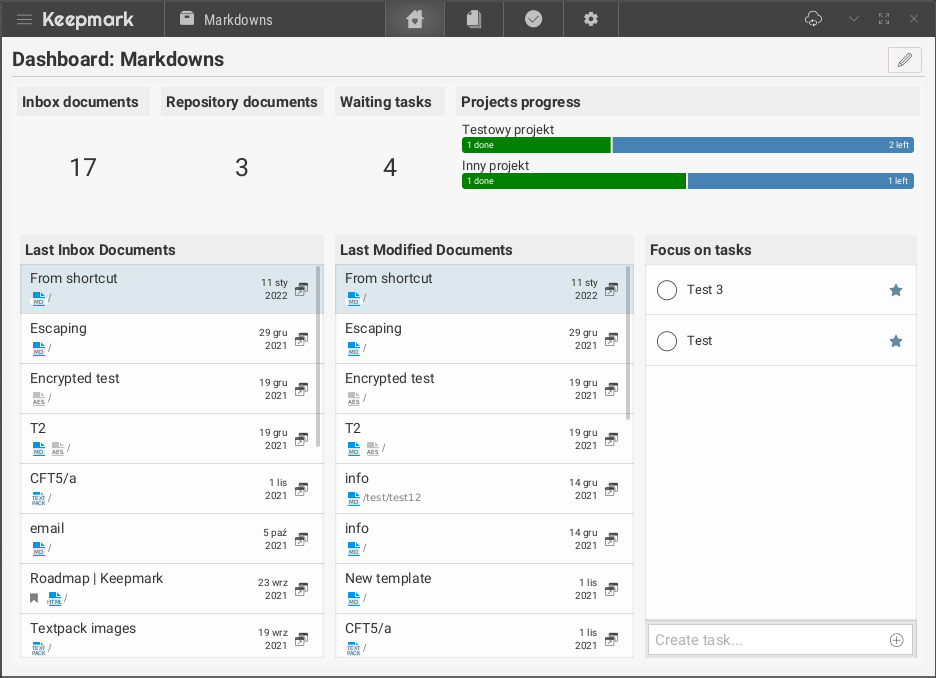Viewport: 936px width, 678px height.
Task: Open the Settings gear tab
Action: [x=591, y=19]
